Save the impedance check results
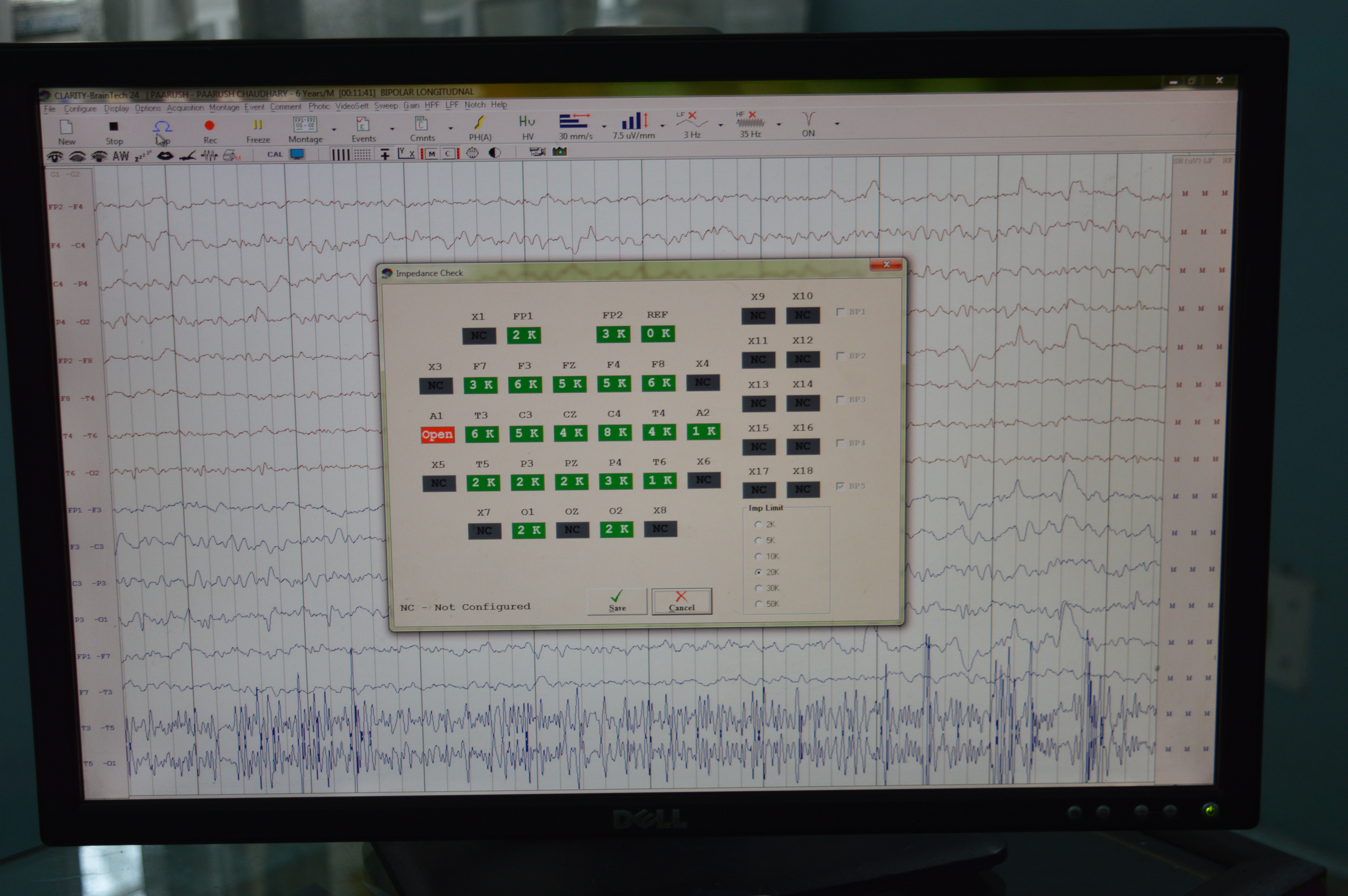This screenshot has width=1348, height=896. [x=617, y=601]
